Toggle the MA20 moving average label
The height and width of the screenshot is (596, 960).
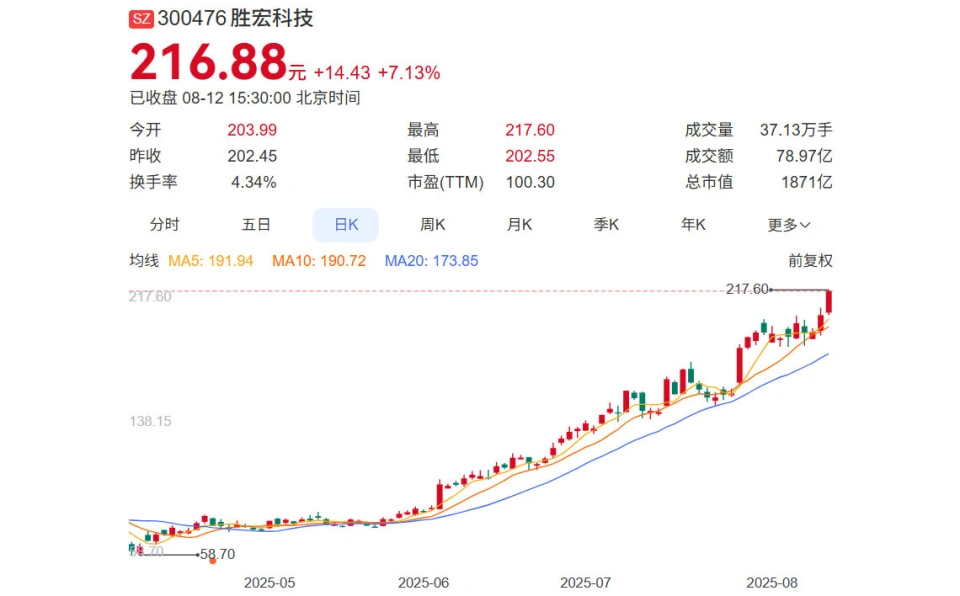point(431,261)
